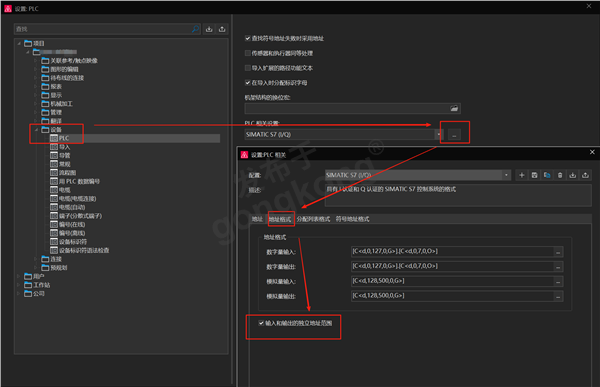600x387 pixels.
Task: Expand the 用户 folder
Action: point(19,276)
